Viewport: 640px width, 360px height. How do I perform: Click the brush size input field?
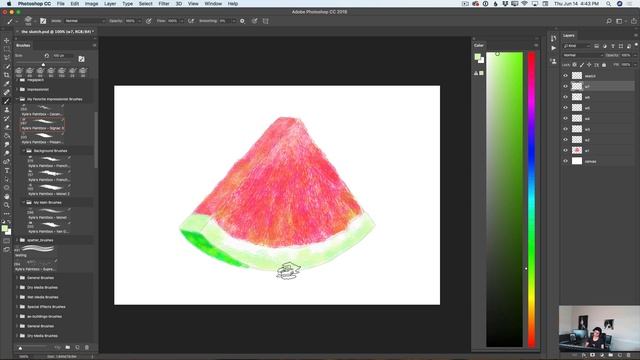click(62, 56)
